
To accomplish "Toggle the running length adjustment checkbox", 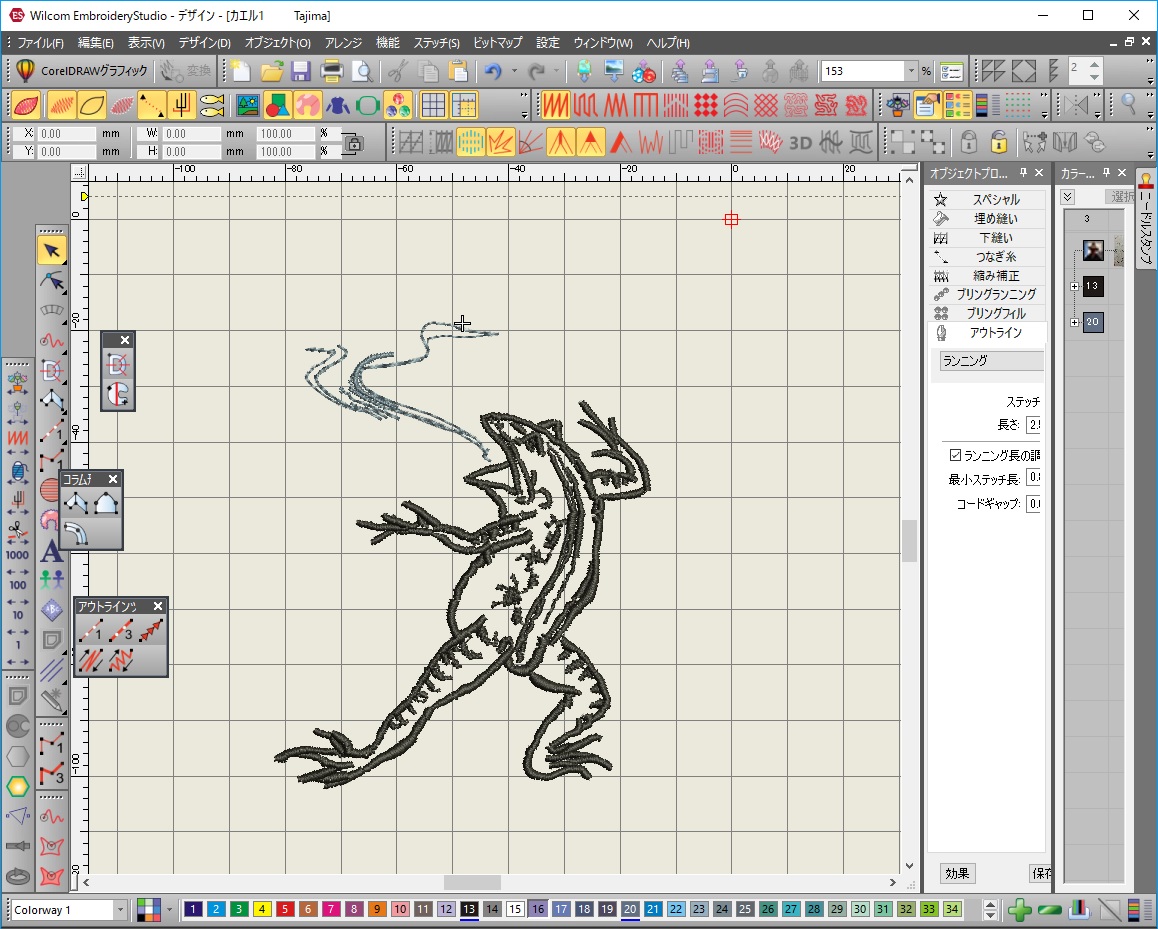I will (955, 455).
